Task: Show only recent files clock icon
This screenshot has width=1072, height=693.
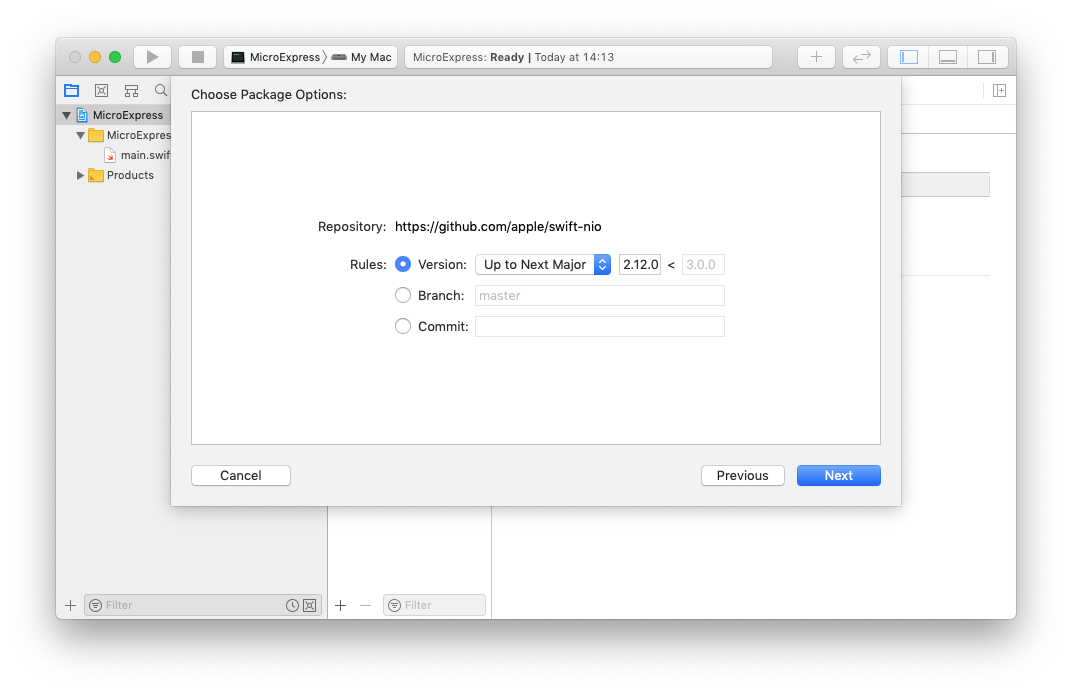Action: pyautogui.click(x=292, y=606)
